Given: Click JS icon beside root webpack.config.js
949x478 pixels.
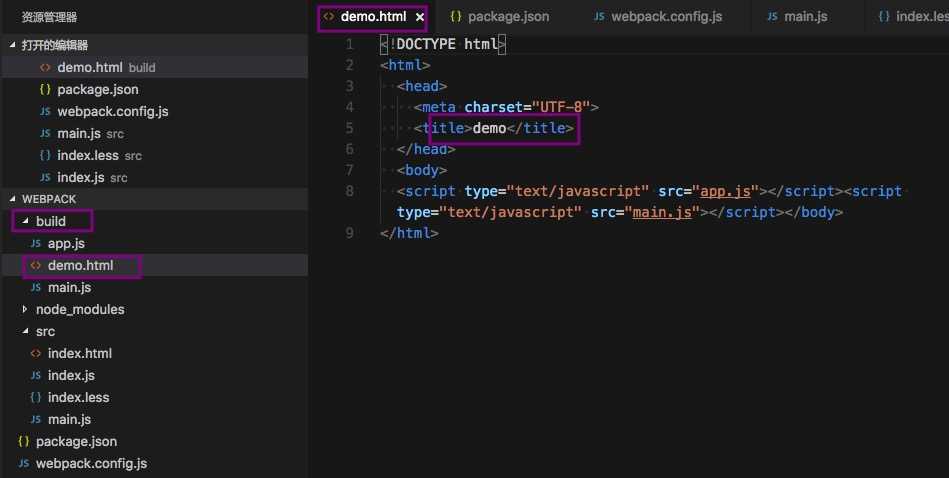Looking at the screenshot, I should 24,463.
